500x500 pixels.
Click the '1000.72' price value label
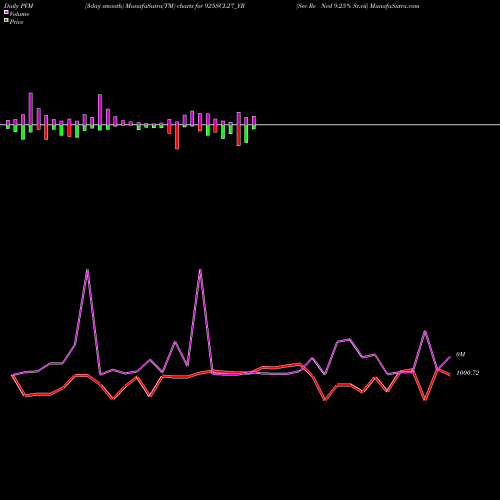[x=468, y=373]
